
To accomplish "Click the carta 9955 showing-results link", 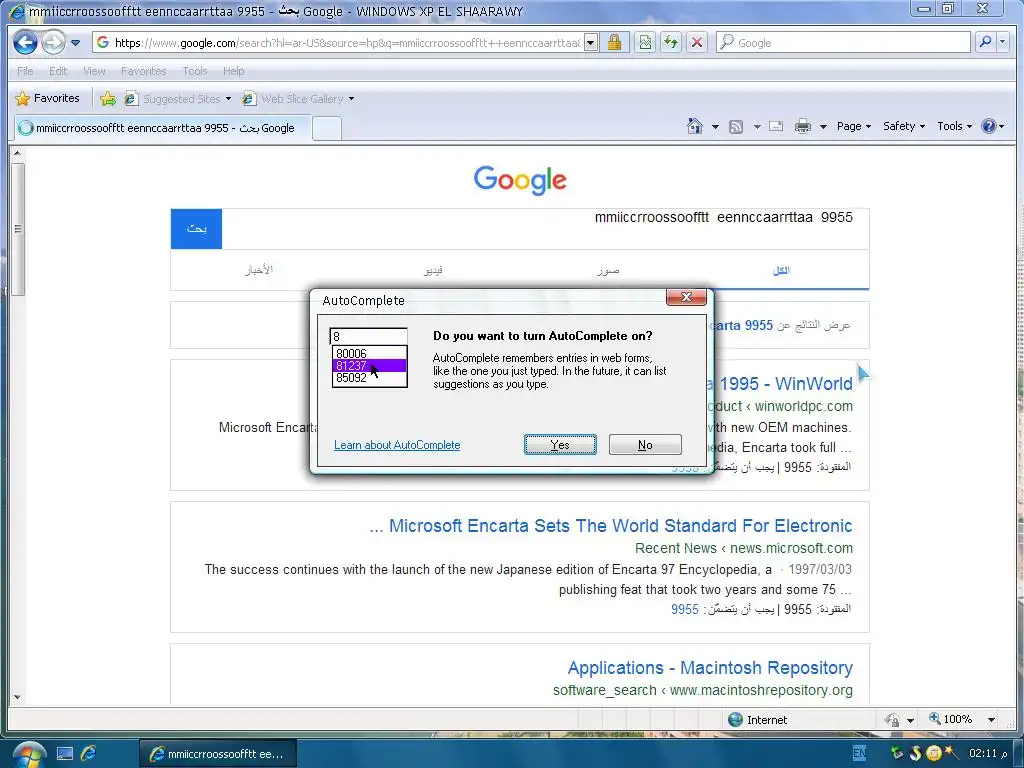I will [x=742, y=325].
